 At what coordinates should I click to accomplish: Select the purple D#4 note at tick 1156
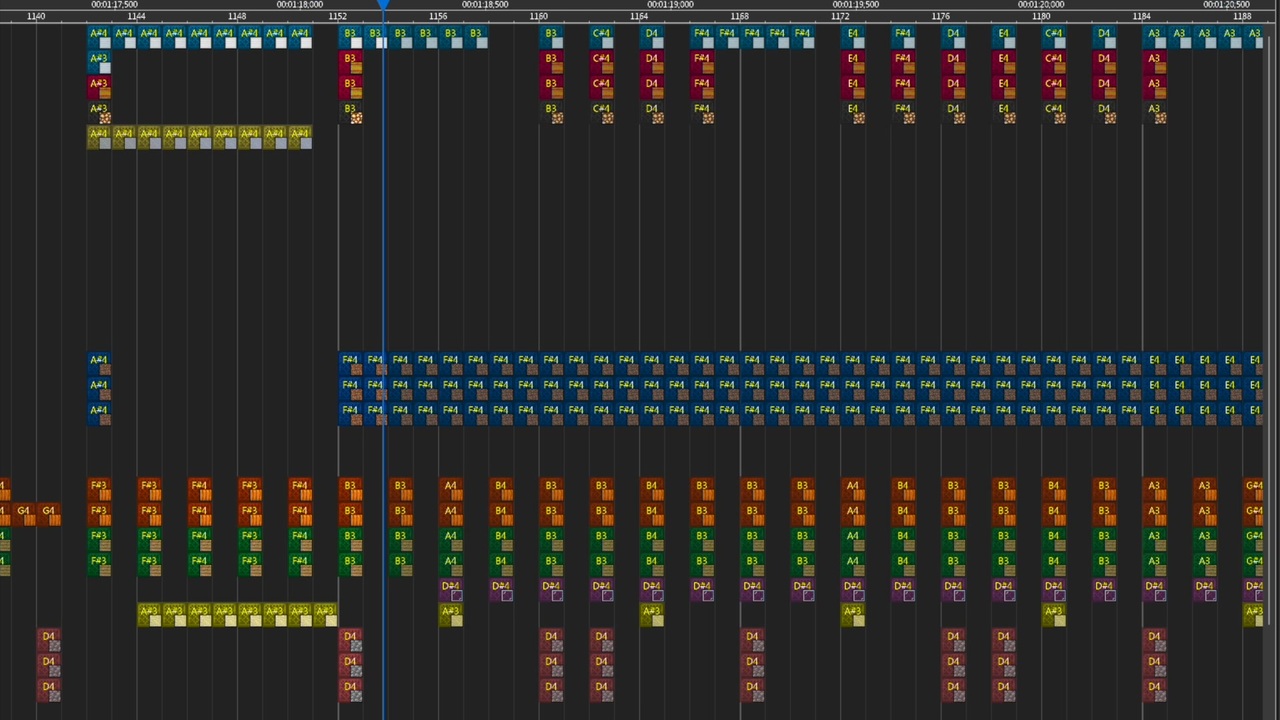(x=451, y=590)
